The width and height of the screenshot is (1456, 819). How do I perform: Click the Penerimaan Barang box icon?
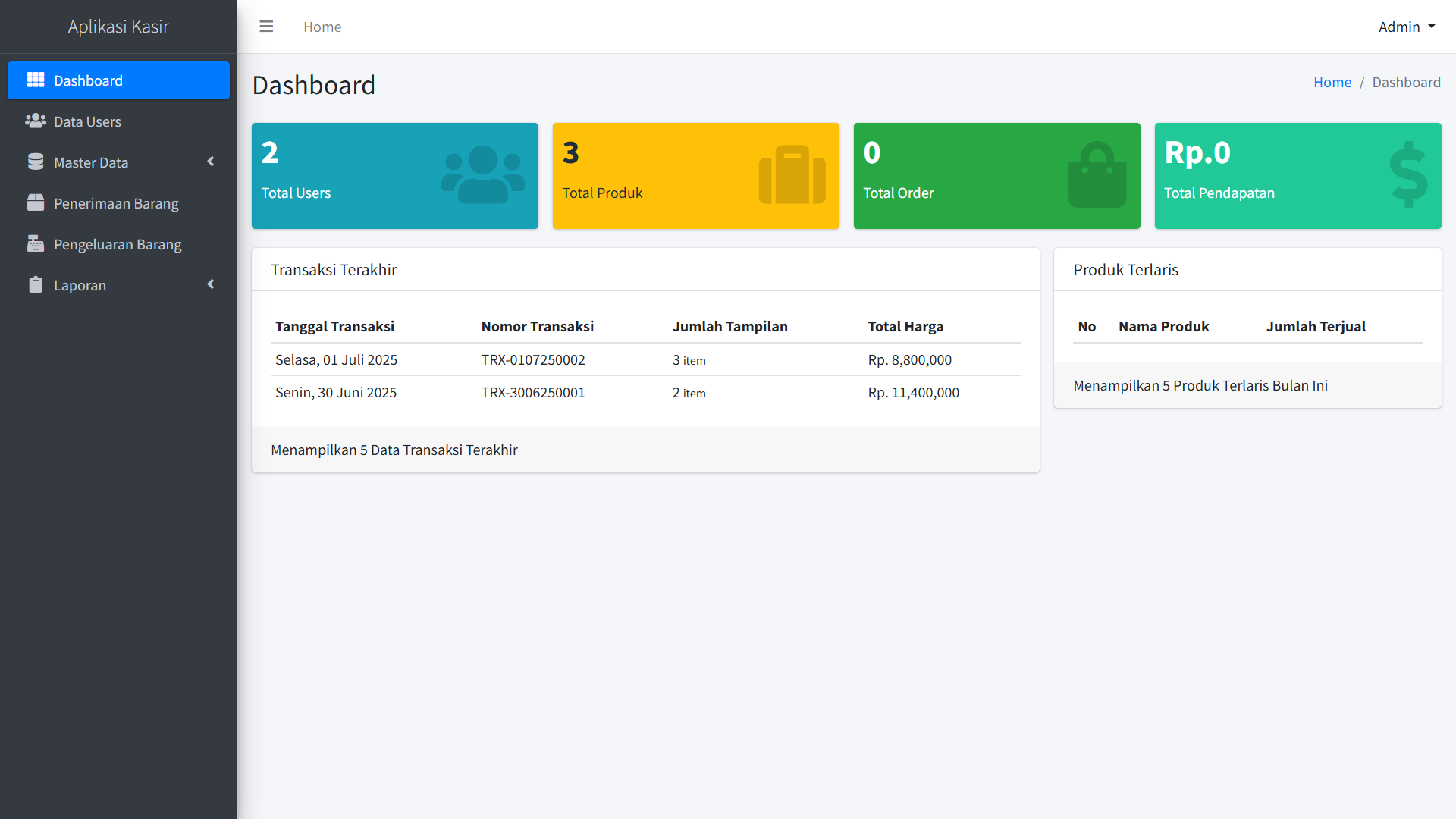tap(36, 203)
